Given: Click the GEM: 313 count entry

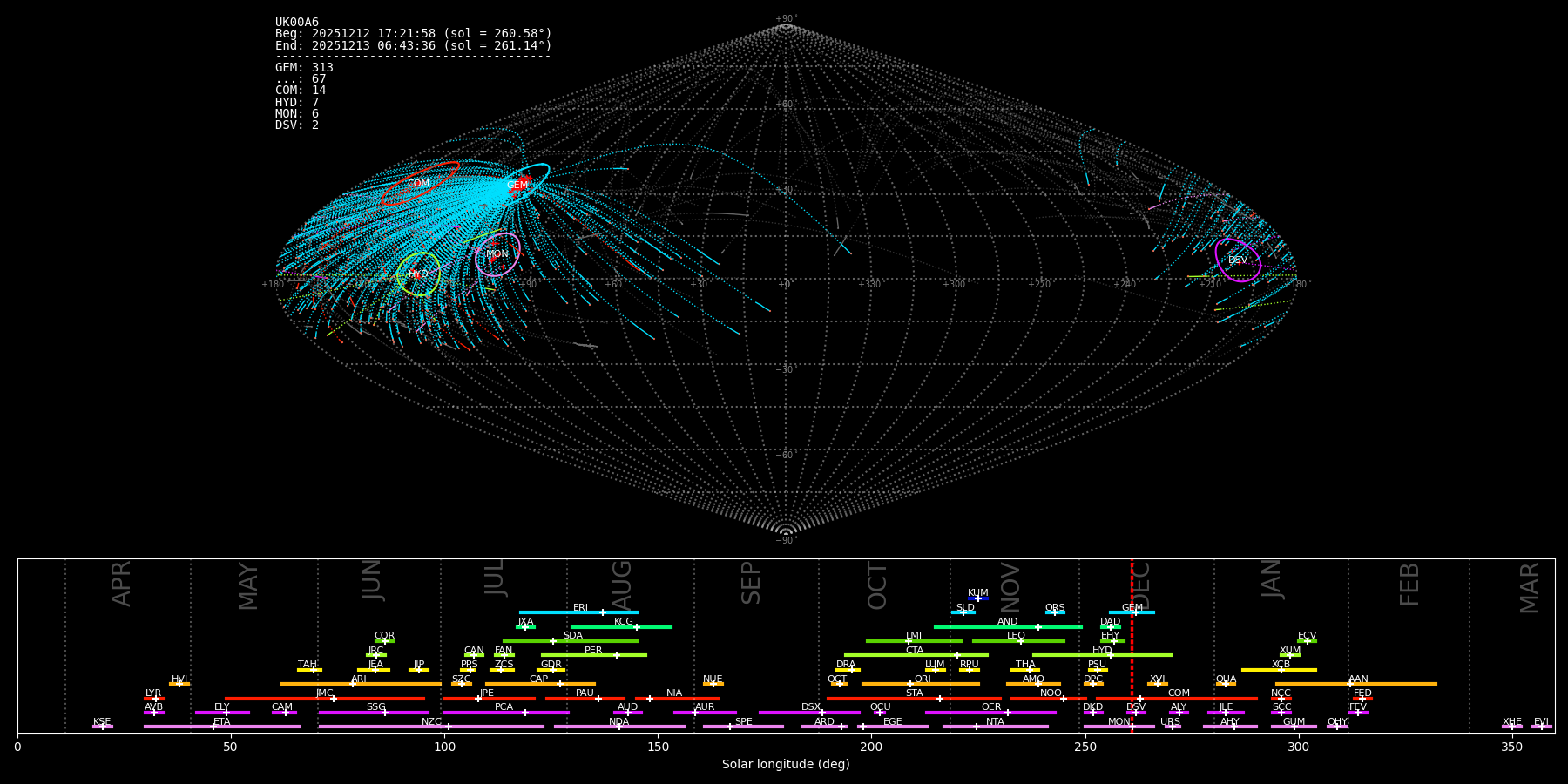Looking at the screenshot, I should pos(304,68).
